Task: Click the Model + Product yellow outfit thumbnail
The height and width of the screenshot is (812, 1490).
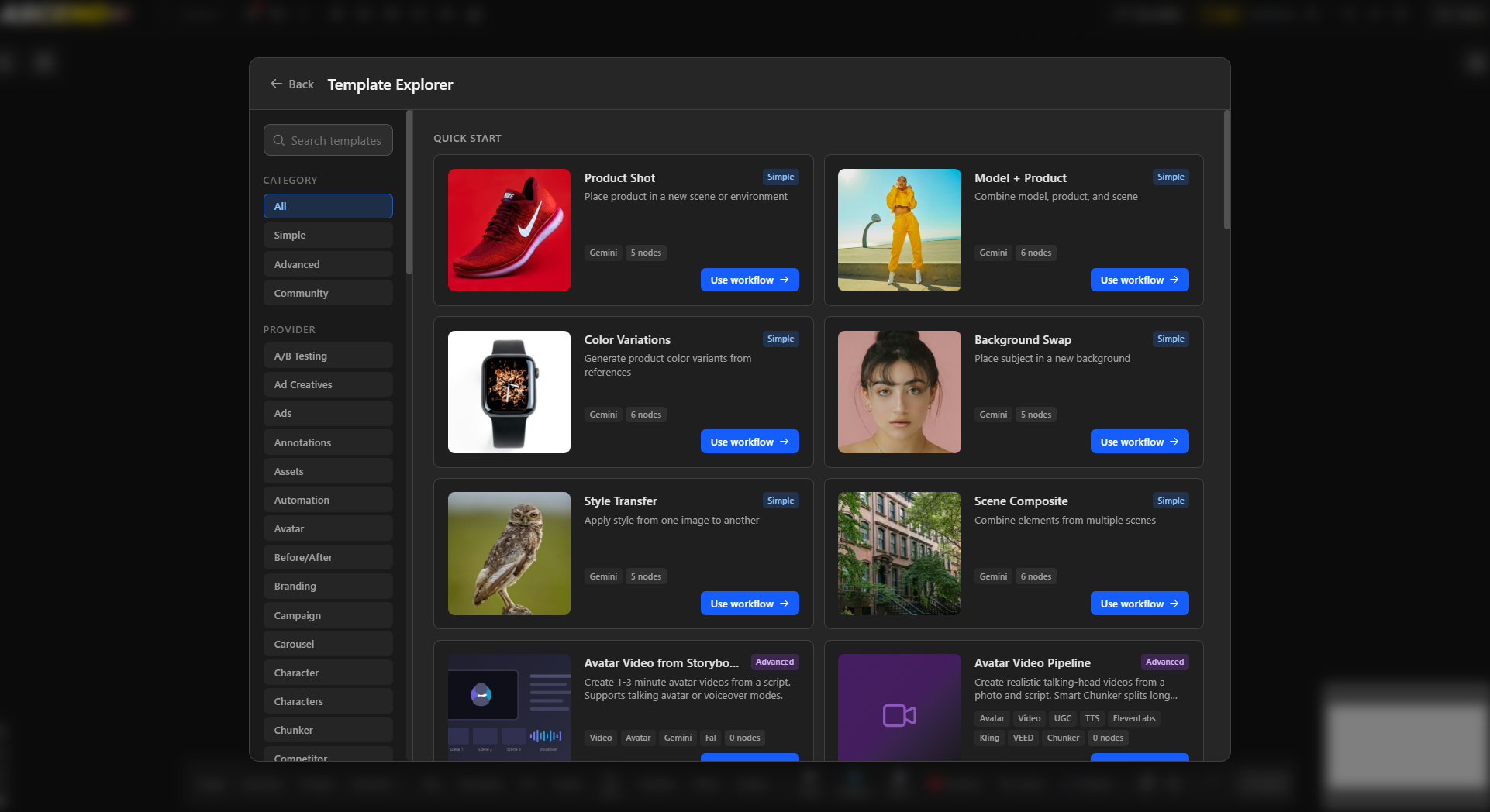Action: [x=899, y=230]
